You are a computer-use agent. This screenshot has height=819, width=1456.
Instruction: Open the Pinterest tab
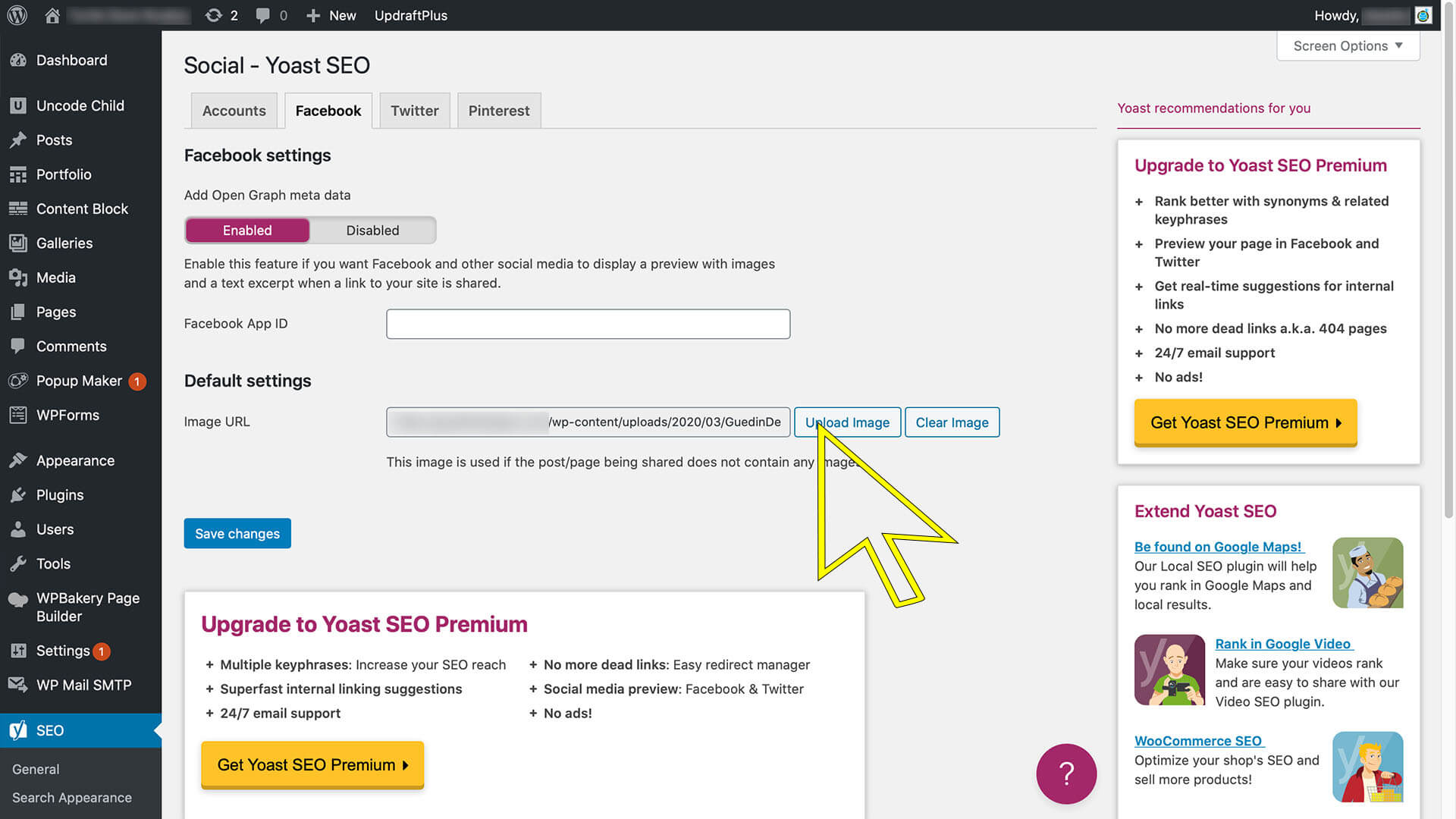pyautogui.click(x=499, y=111)
